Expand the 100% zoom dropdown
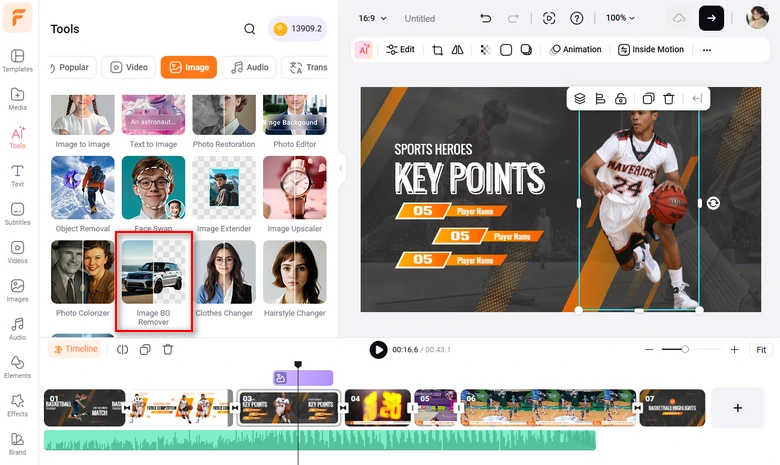 click(x=621, y=18)
